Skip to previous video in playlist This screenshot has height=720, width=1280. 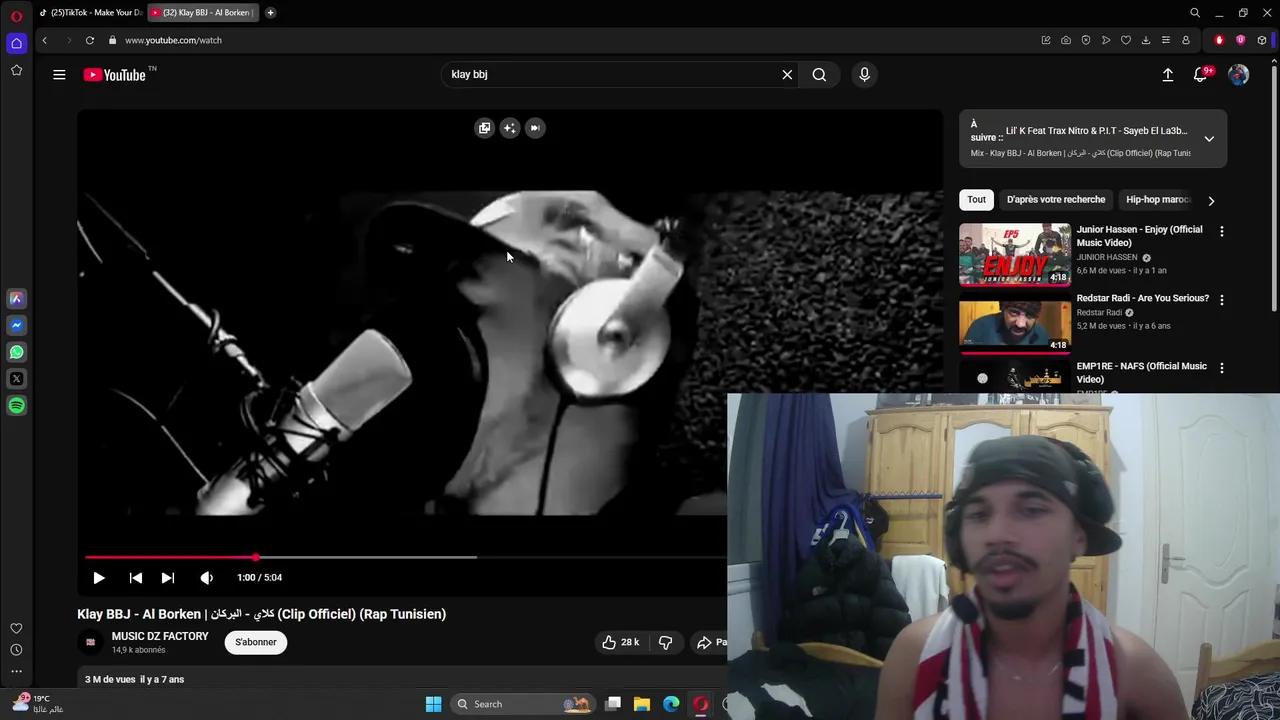(136, 577)
